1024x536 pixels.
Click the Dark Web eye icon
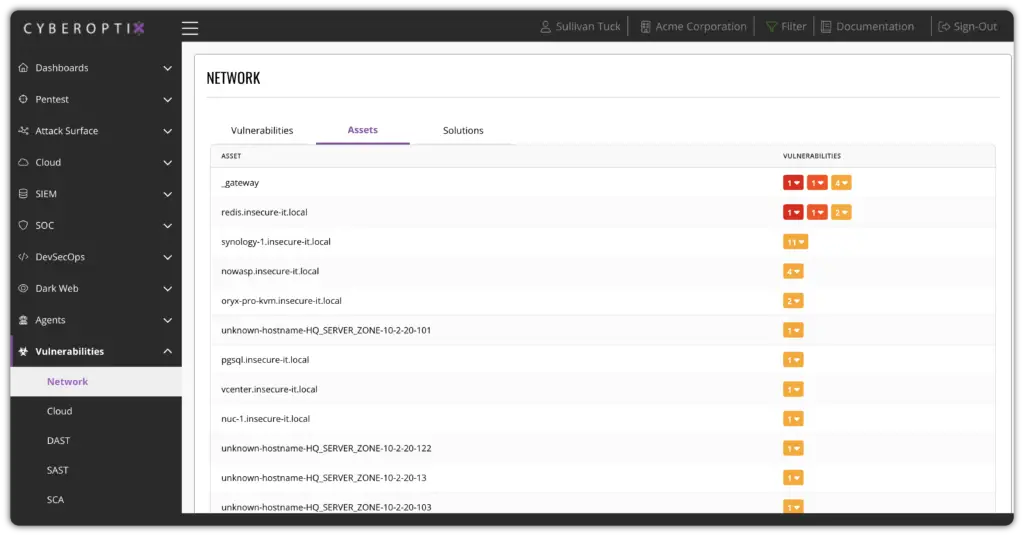pos(24,289)
